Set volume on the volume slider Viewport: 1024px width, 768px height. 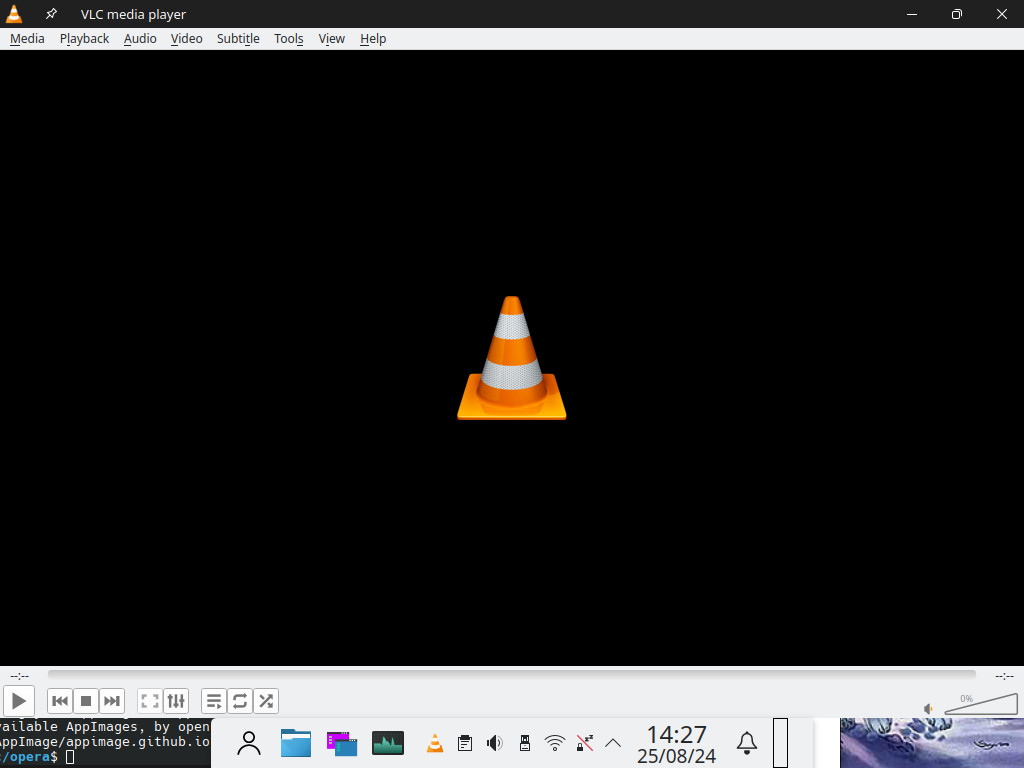[x=980, y=704]
